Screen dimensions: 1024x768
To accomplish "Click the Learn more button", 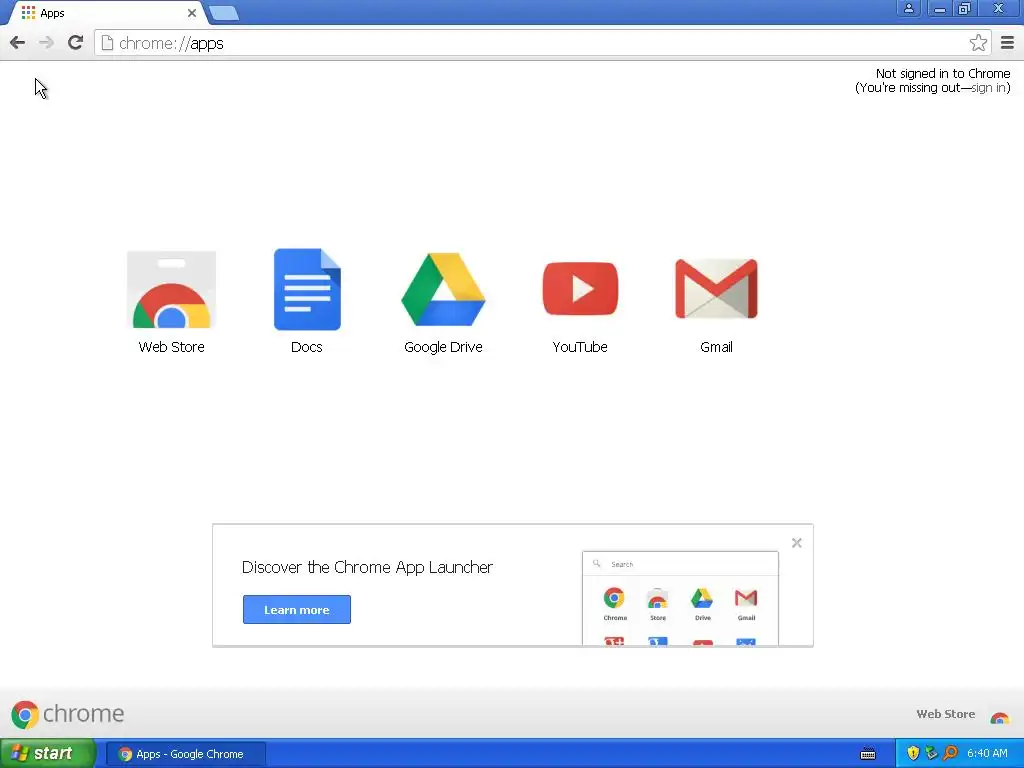I will [296, 609].
